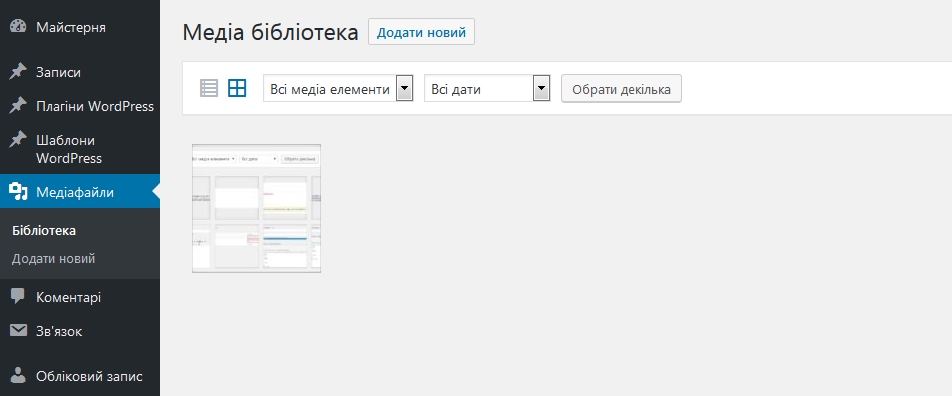Click the speech bubble icon beside Коментарі
Image resolution: width=952 pixels, height=396 pixels.
point(18,297)
